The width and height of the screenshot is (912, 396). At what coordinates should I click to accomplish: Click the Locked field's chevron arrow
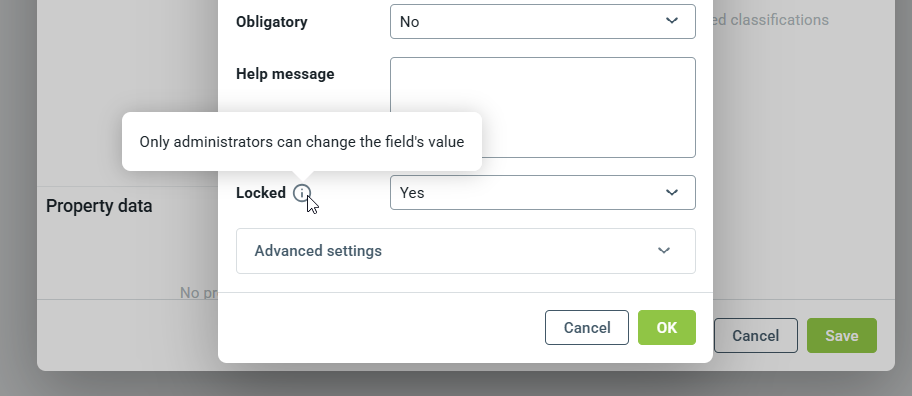tap(672, 192)
